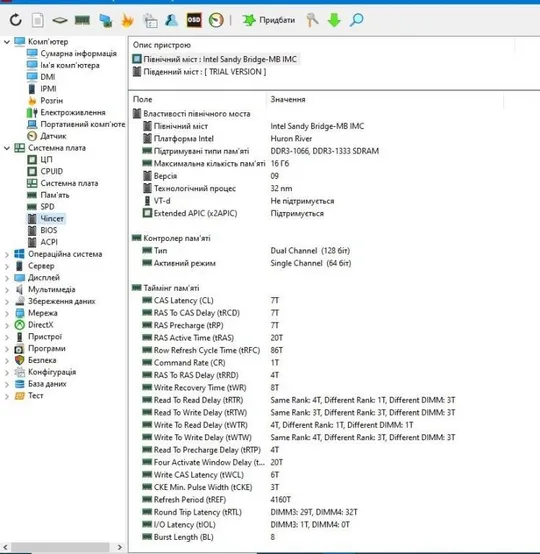Collapse the Системна плата tree node
Viewport: 540px width, 554px height.
click(x=7, y=148)
